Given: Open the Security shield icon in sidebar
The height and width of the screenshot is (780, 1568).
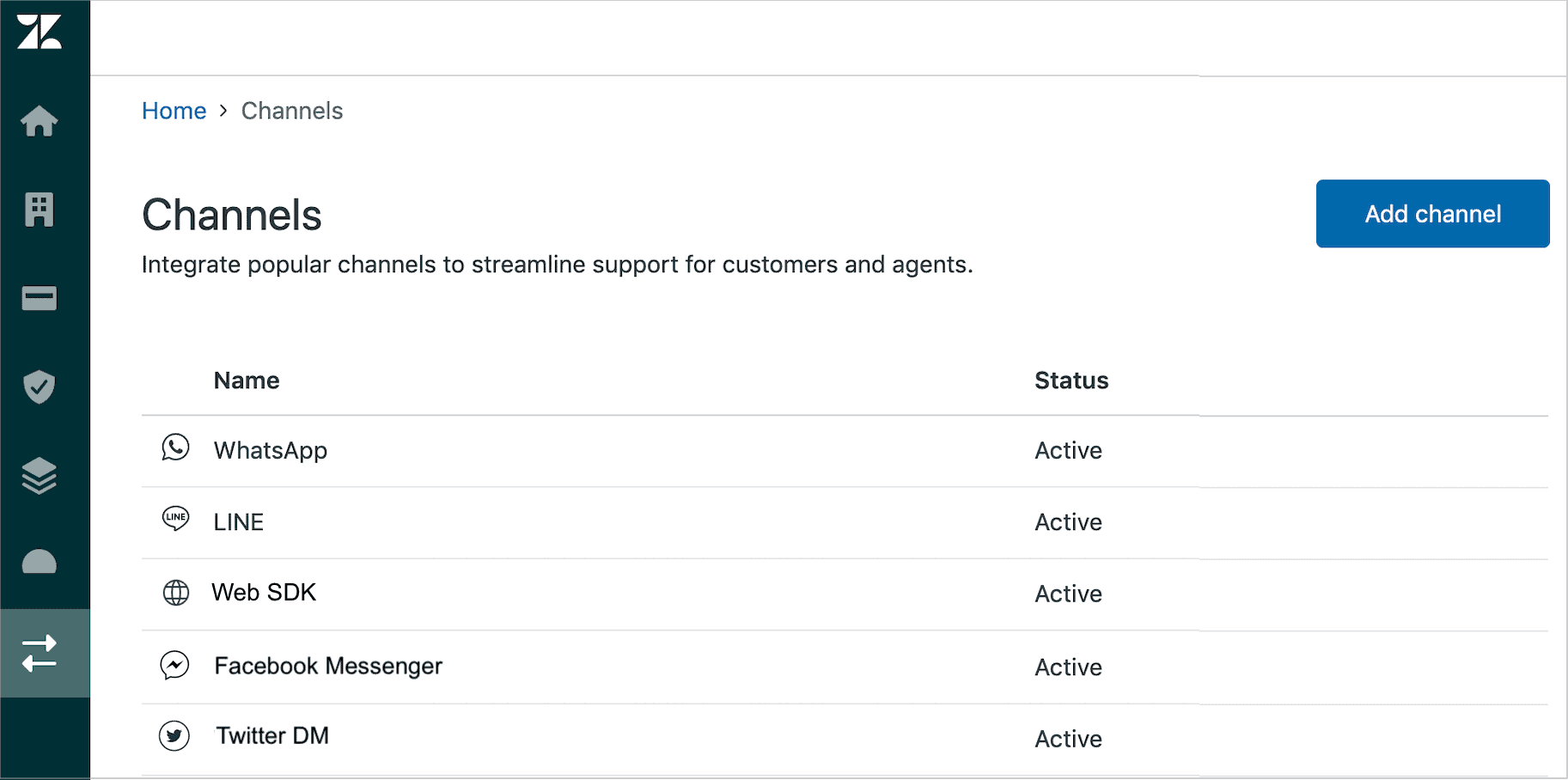Looking at the screenshot, I should tap(40, 387).
